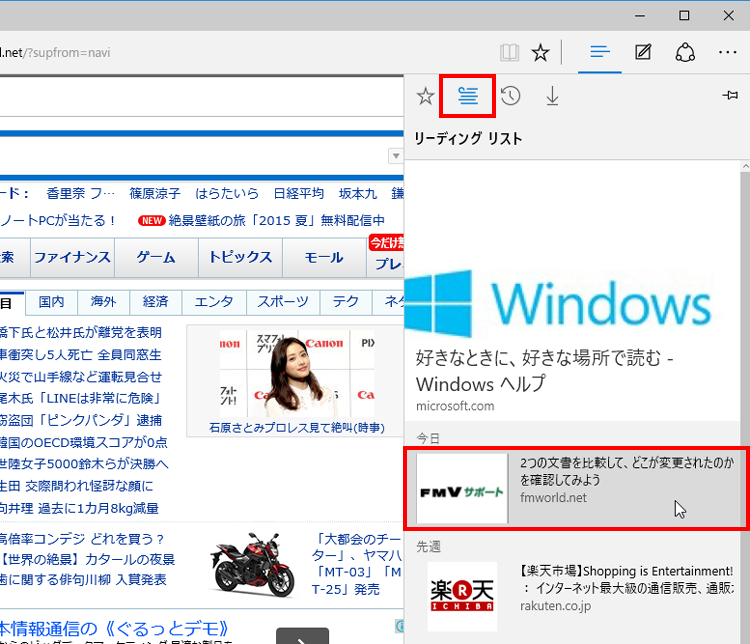This screenshot has width=750, height=644.
Task: Add page to favorites star
Action: (x=540, y=52)
